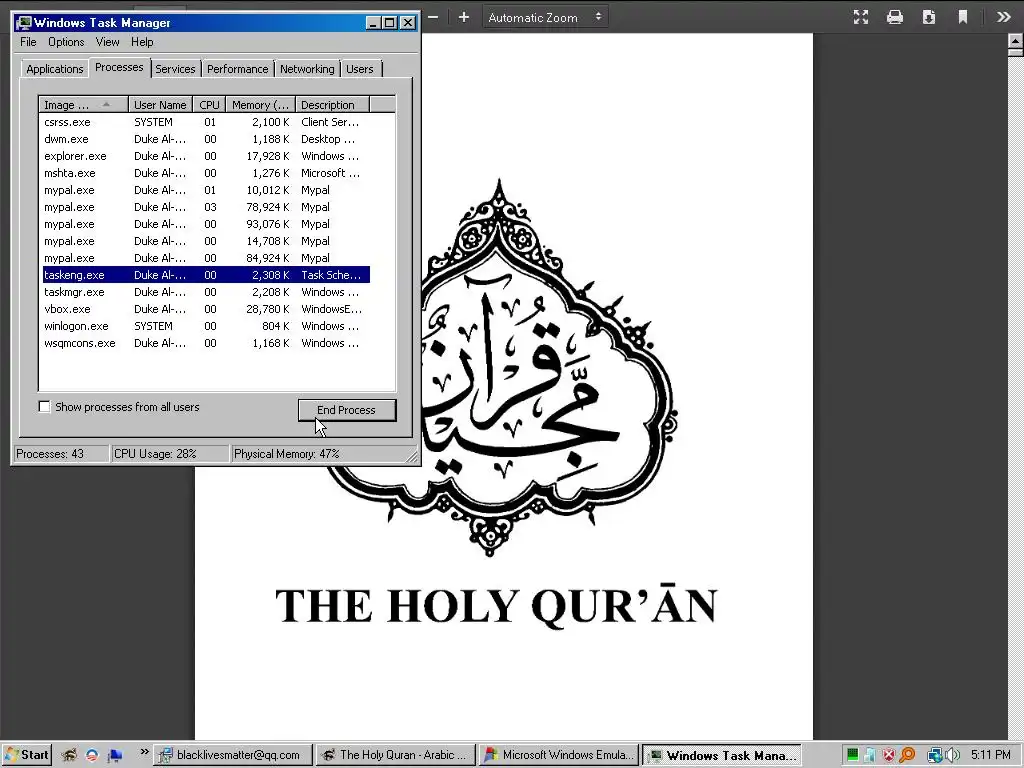Select the mypal.exe row using 14,708 K

(206, 241)
